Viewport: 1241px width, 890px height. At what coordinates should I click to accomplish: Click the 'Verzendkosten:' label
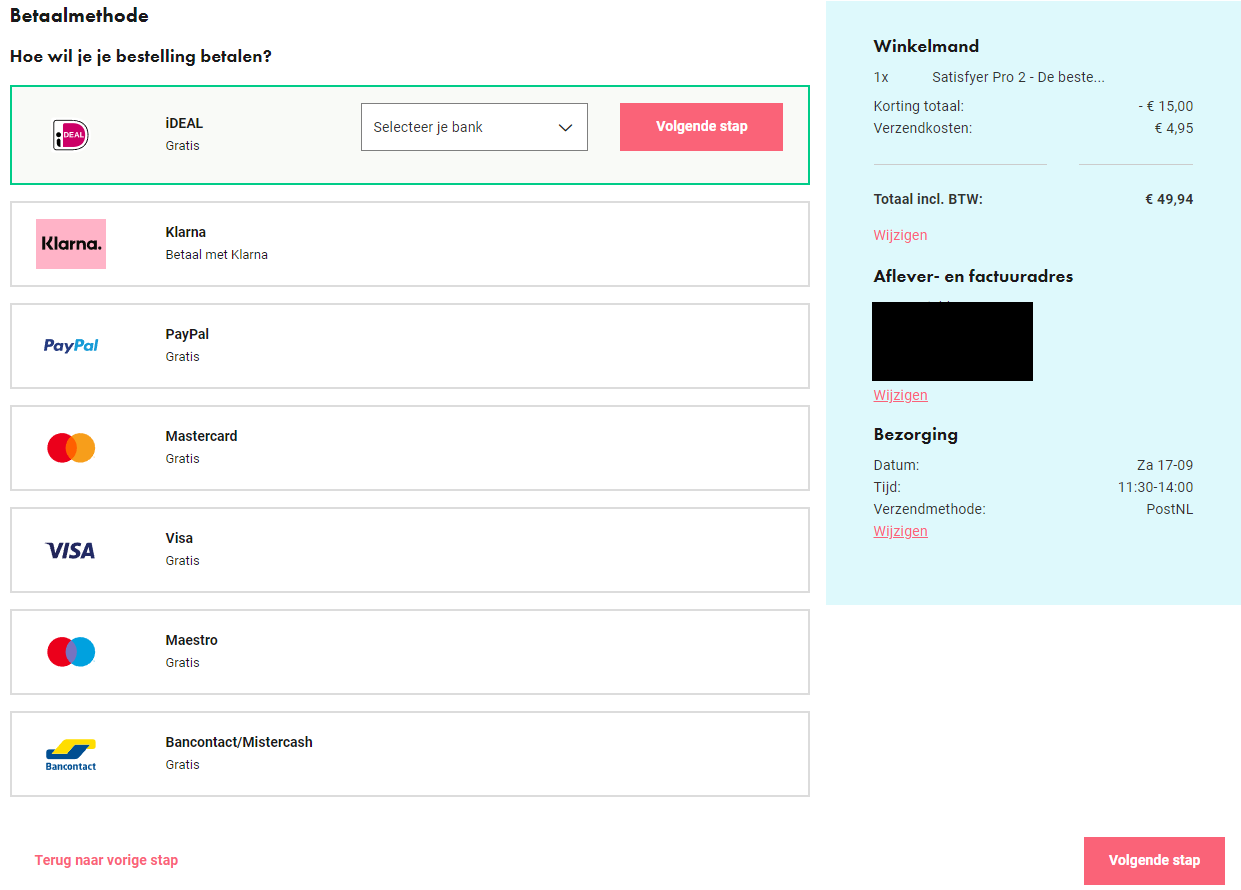pos(922,128)
